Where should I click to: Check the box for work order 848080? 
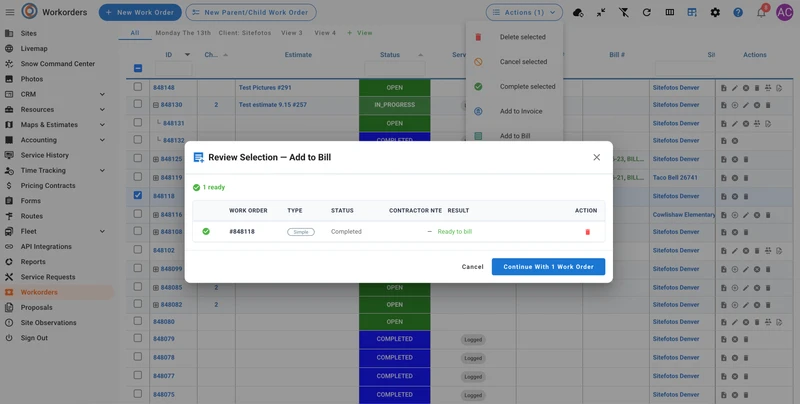coord(138,321)
